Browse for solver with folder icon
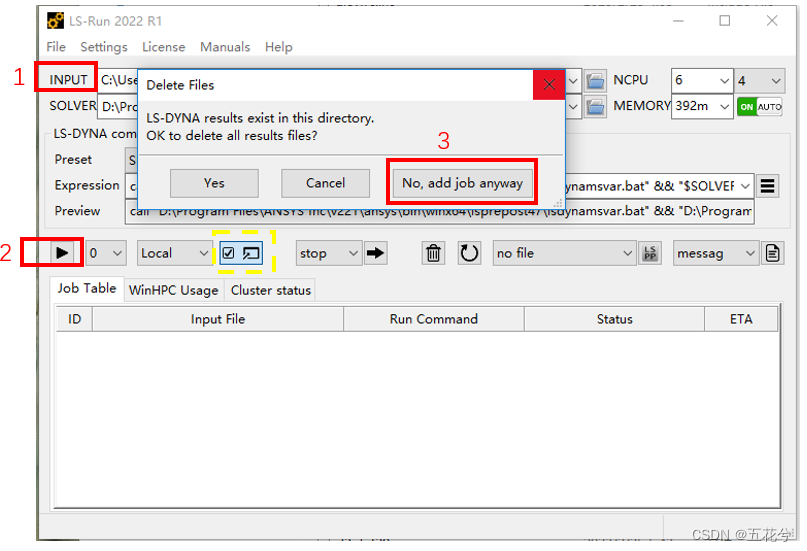Viewport: 807px width, 551px height. [x=596, y=106]
